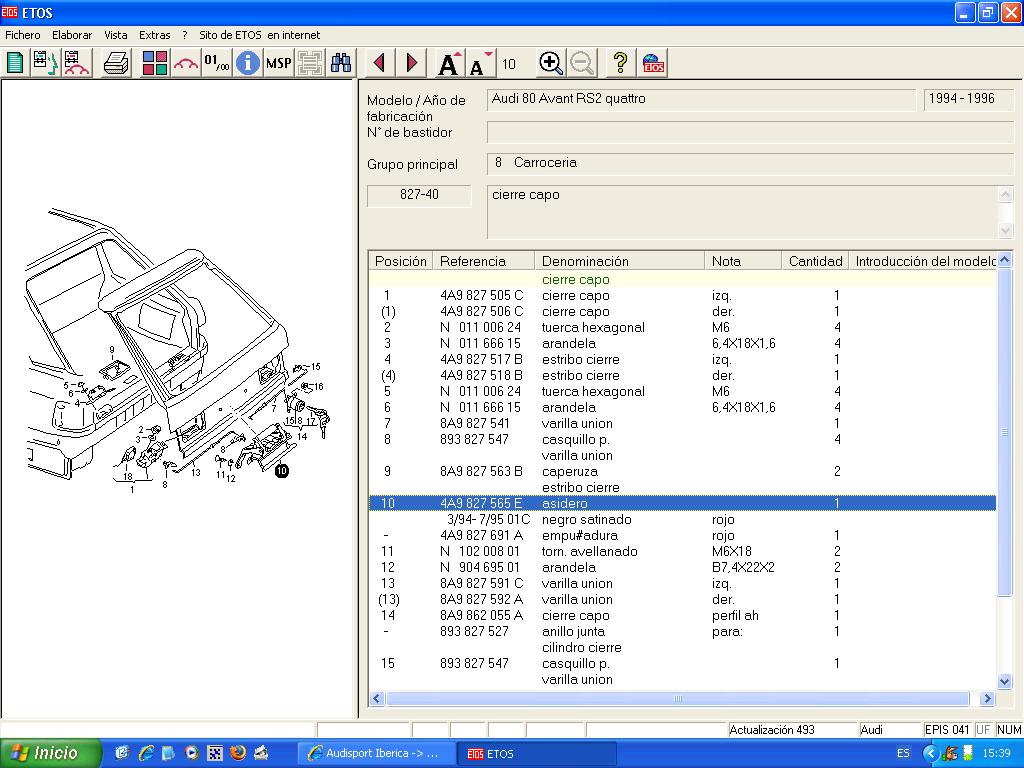Click the Grupo principal field 8 Carroceria
The image size is (1024, 768).
(750, 163)
